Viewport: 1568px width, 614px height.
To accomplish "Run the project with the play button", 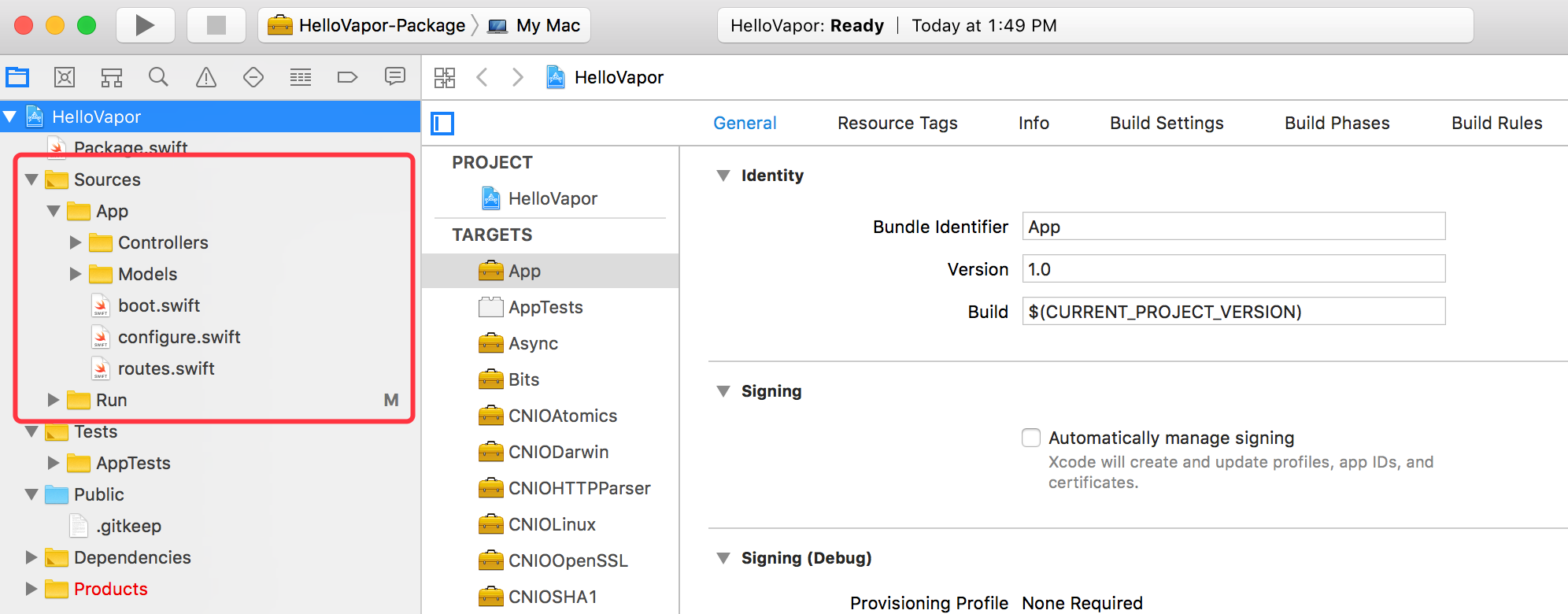I will click(145, 25).
